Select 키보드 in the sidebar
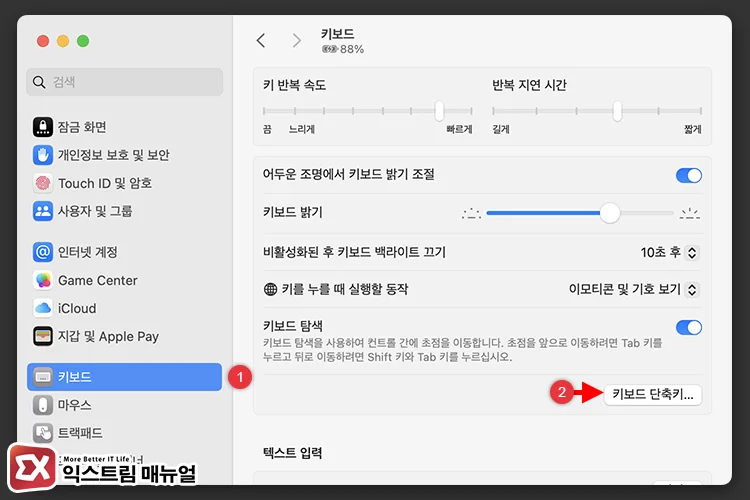 [x=124, y=377]
